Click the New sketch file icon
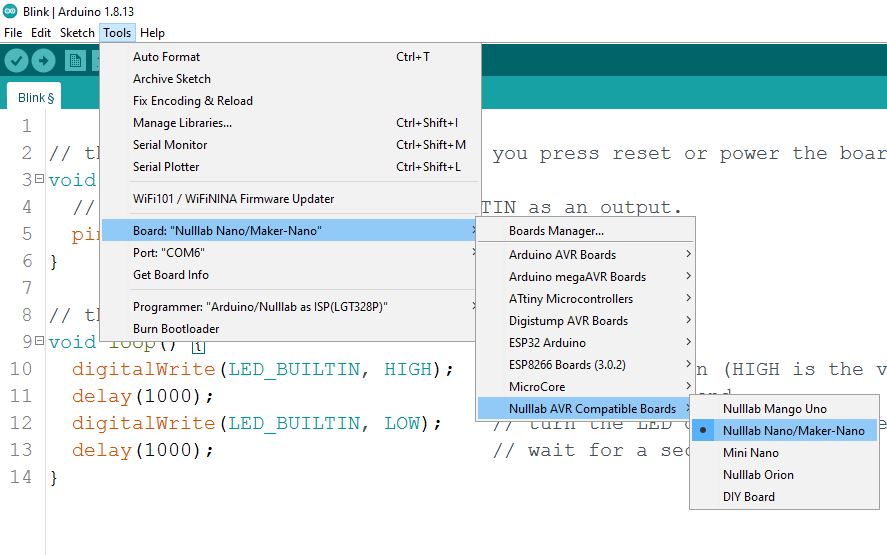The width and height of the screenshot is (887, 555). [x=75, y=61]
